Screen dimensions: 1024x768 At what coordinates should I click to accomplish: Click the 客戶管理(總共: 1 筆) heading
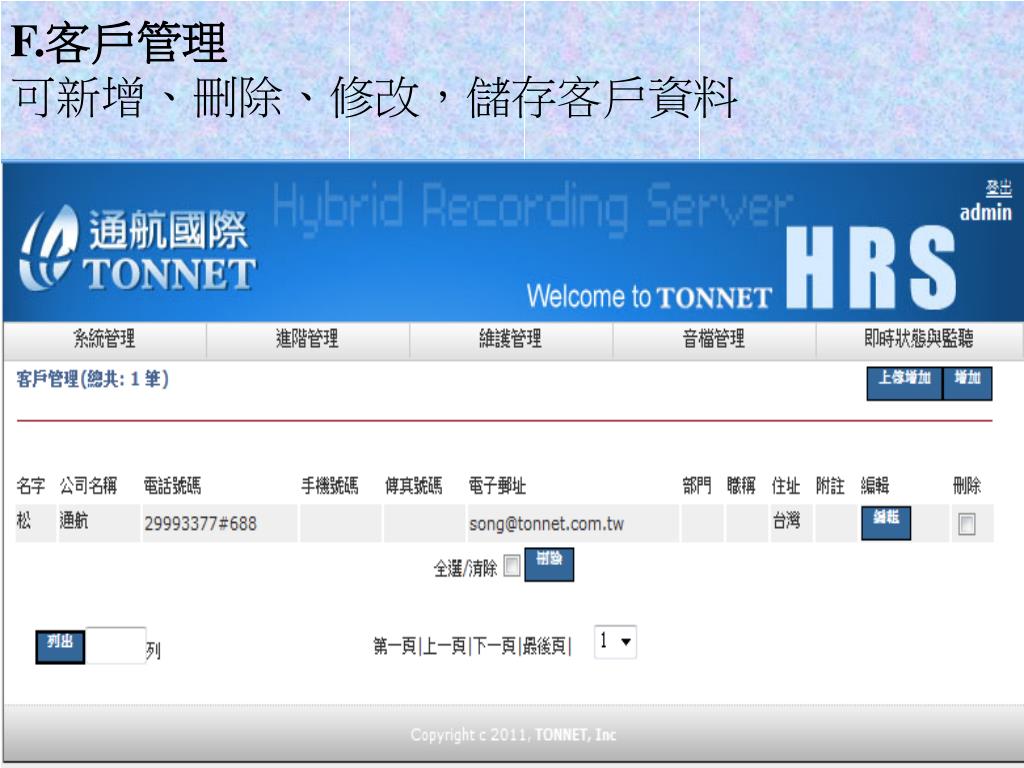coord(93,379)
